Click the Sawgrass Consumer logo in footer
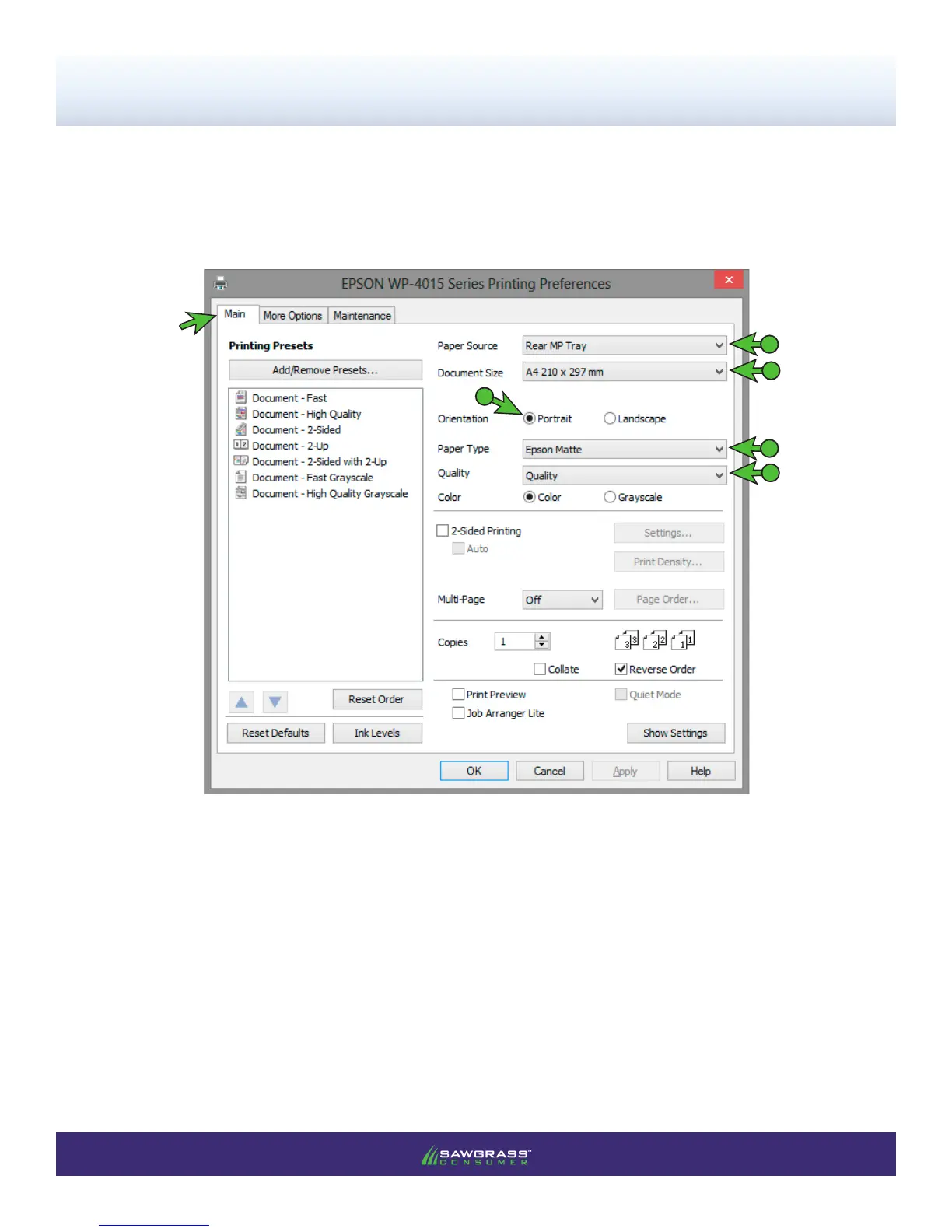This screenshot has width=952, height=1232. tap(476, 1156)
